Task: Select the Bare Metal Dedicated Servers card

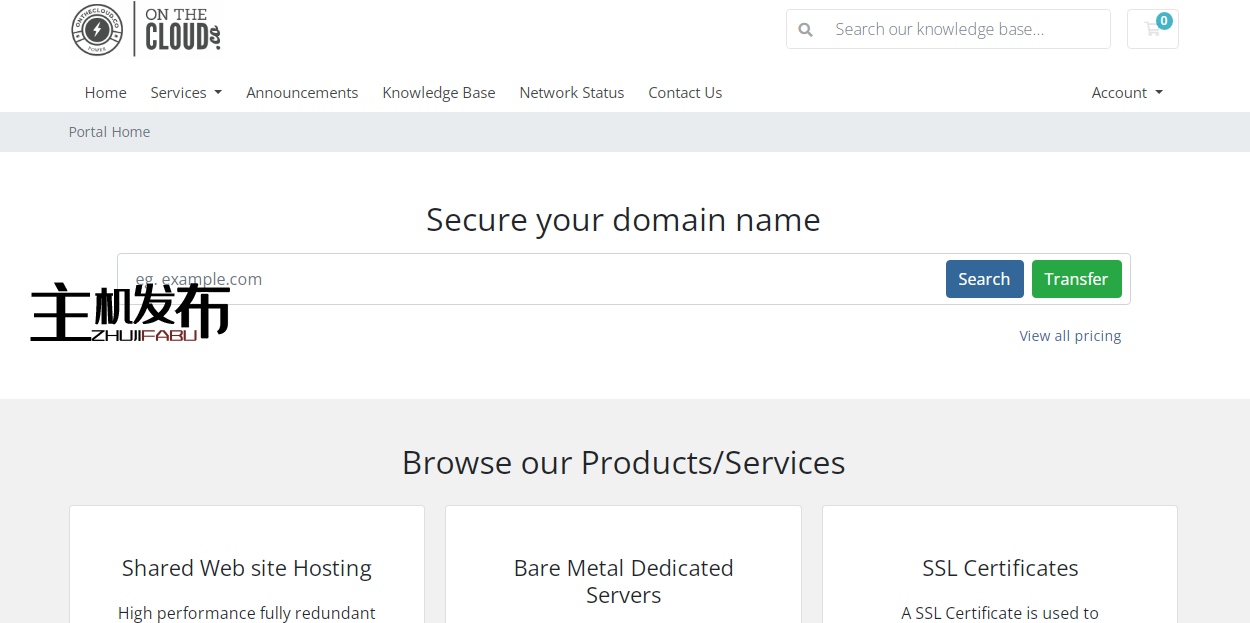Action: (623, 580)
